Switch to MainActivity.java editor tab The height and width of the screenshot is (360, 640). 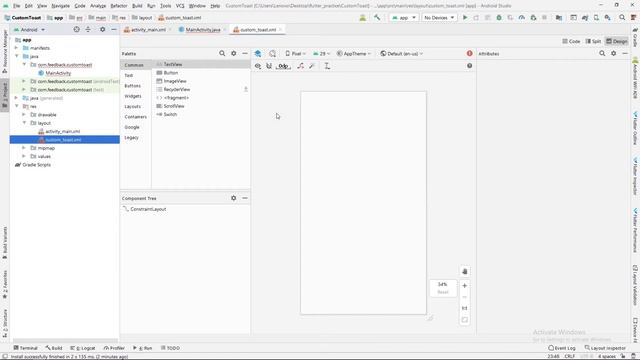click(202, 30)
